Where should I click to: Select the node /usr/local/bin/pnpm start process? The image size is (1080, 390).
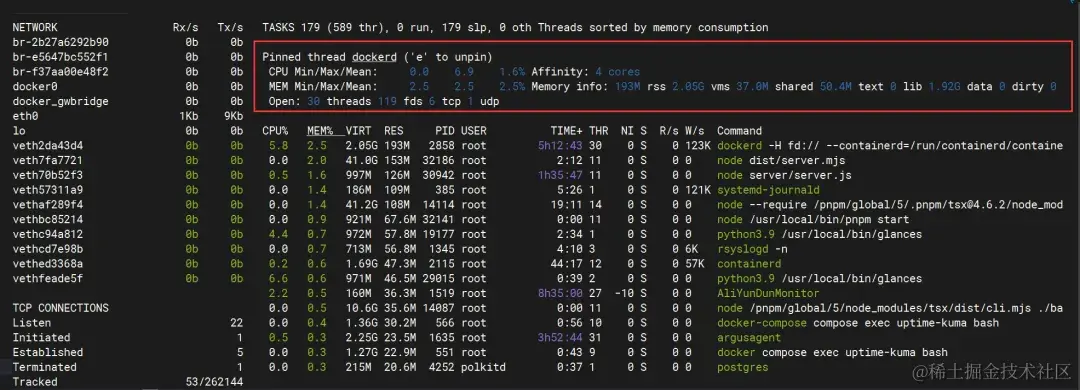813,220
